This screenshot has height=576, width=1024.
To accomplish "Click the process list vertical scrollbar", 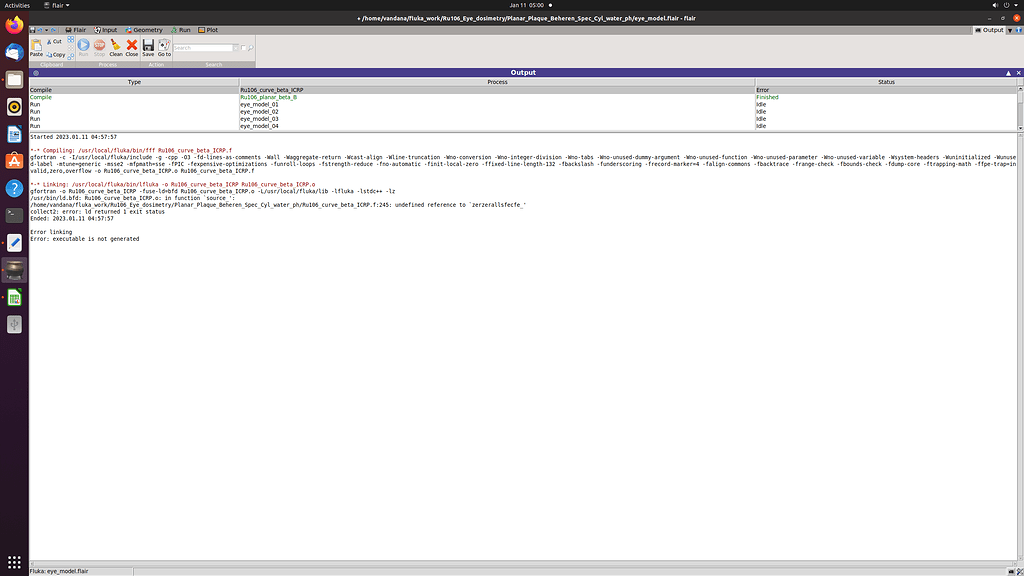I will coord(1020,108).
